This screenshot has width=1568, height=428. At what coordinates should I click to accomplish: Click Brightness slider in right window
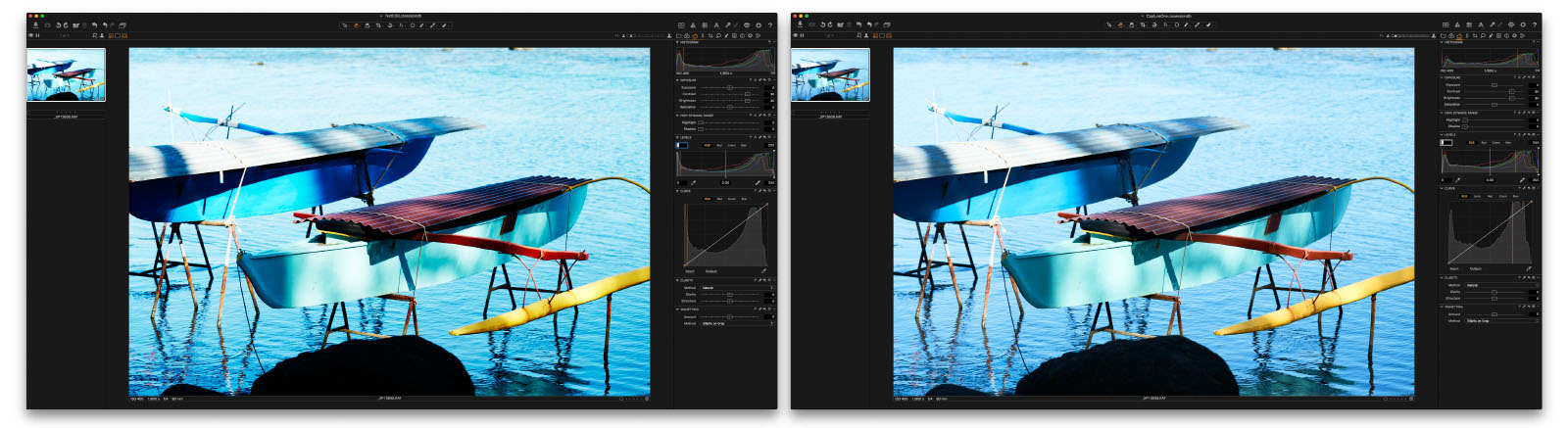click(1494, 98)
